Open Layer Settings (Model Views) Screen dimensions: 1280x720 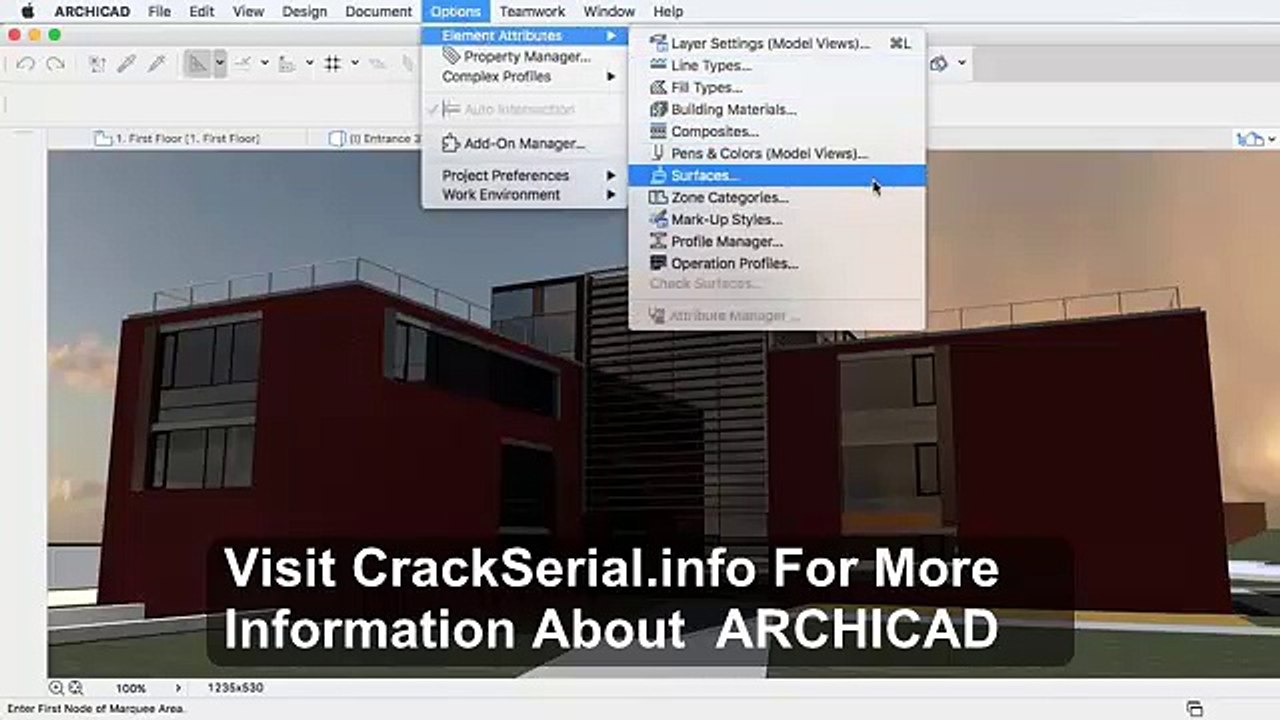[777, 43]
